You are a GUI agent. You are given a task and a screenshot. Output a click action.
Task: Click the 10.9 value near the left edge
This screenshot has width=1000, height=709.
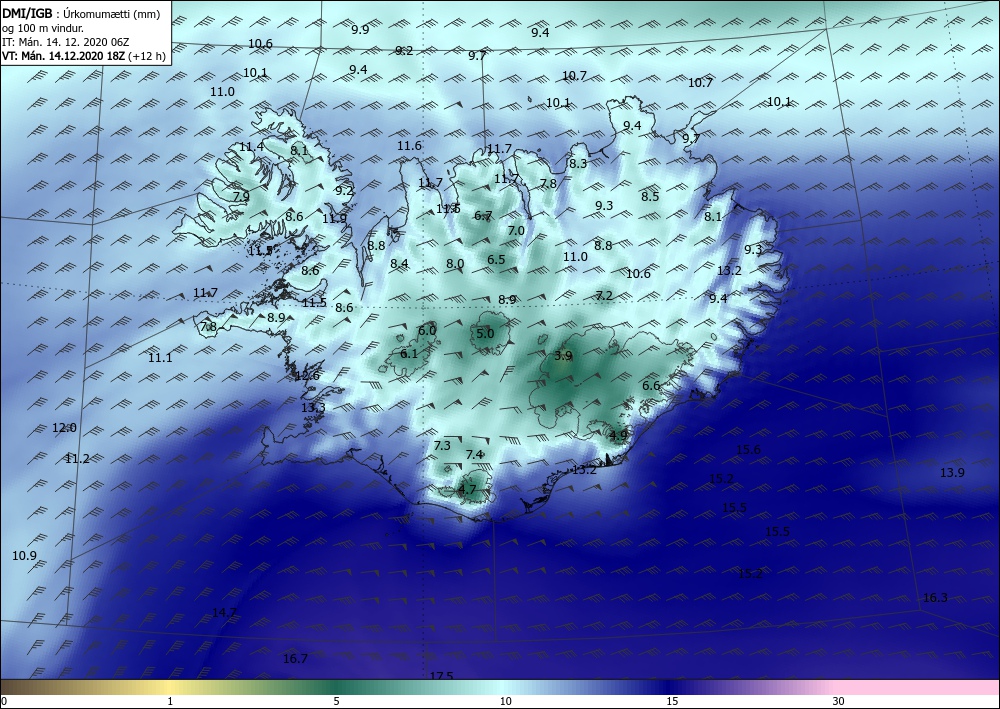[x=24, y=556]
